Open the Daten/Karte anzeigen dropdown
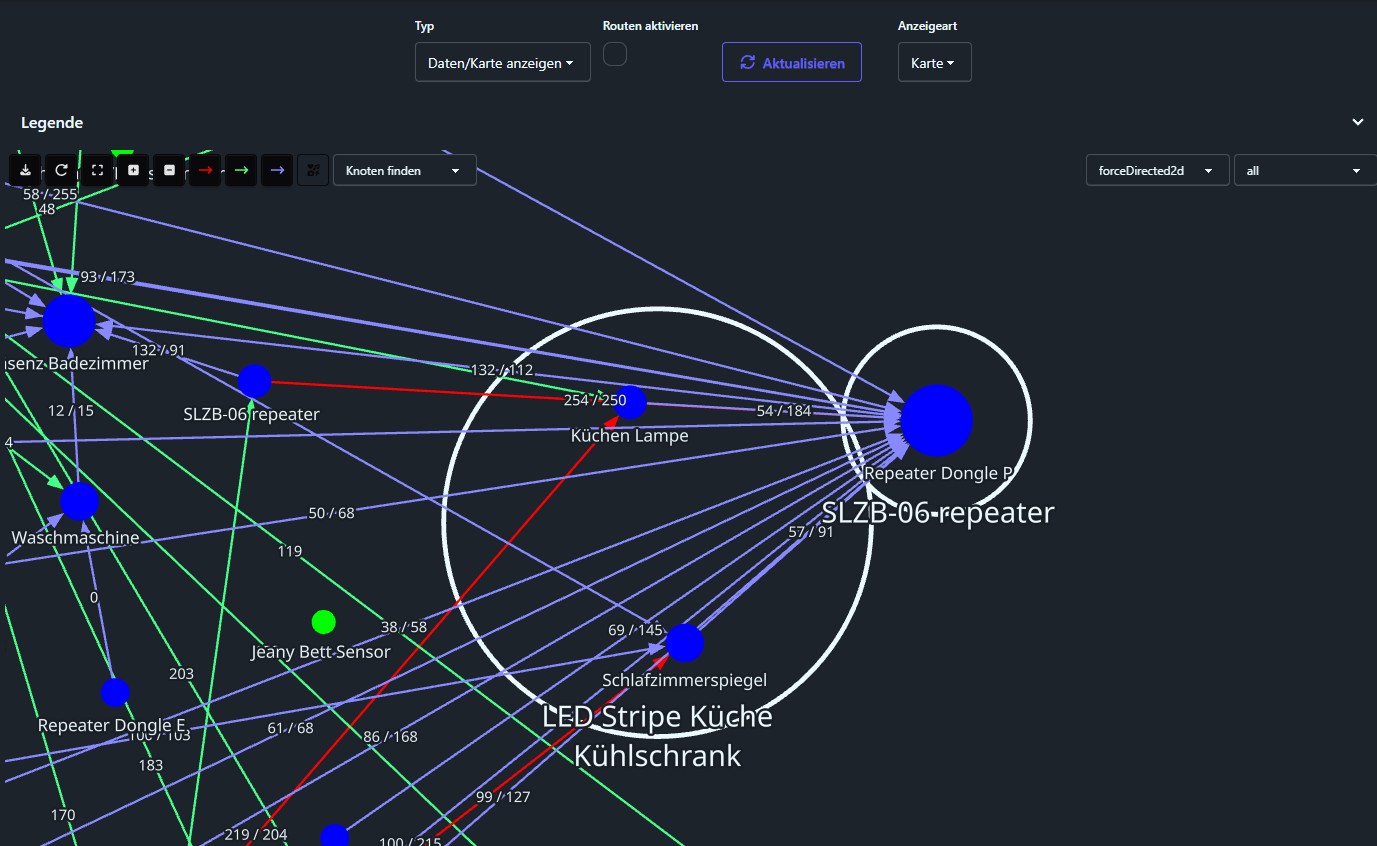 coord(502,62)
